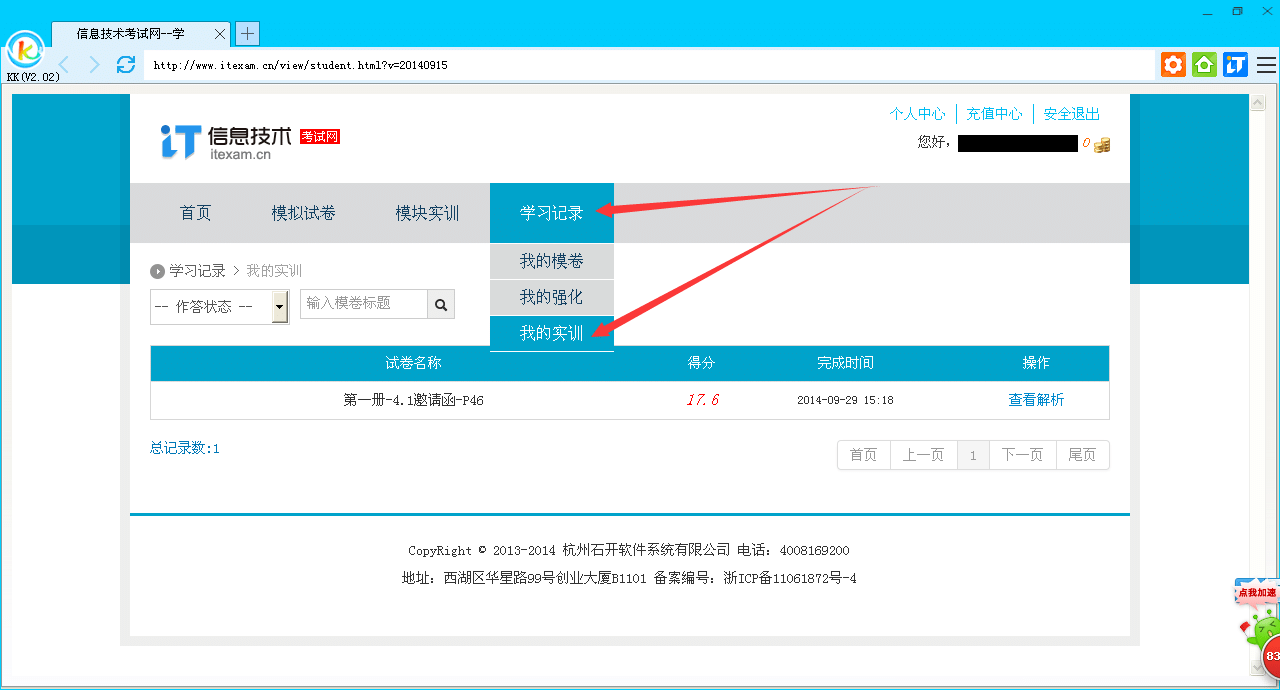Click 查看解析 for the exam record

(1036, 399)
